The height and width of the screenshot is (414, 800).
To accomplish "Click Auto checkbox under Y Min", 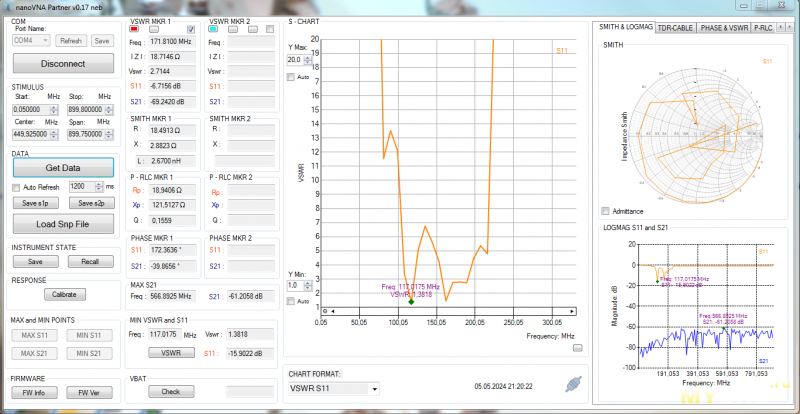I will pos(291,301).
